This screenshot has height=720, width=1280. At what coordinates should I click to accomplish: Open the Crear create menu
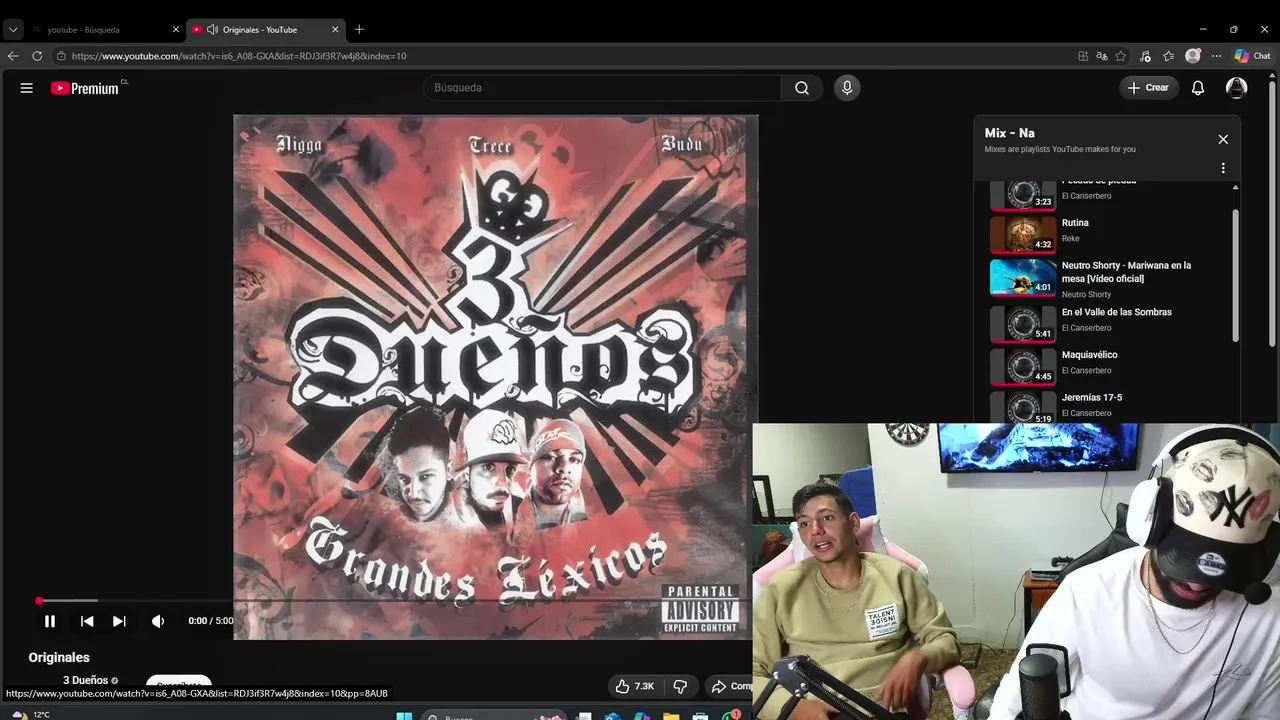click(1148, 88)
